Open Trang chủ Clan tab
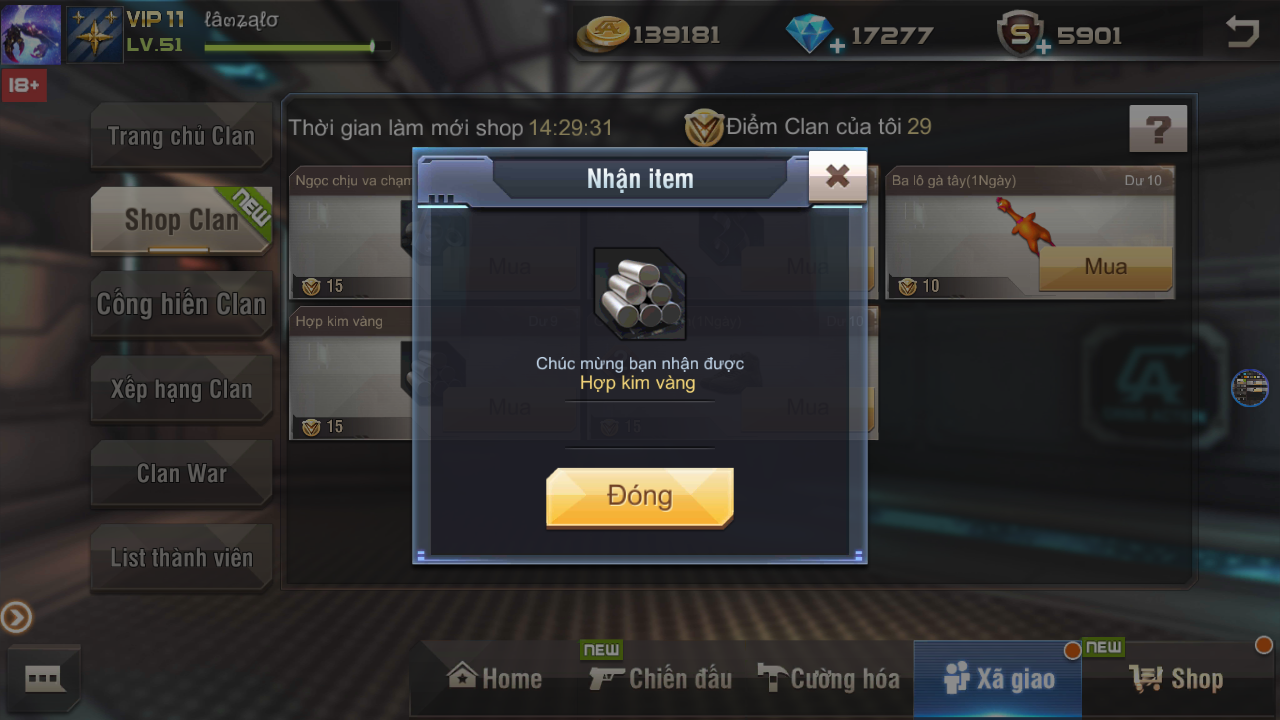The height and width of the screenshot is (720, 1280). point(181,136)
